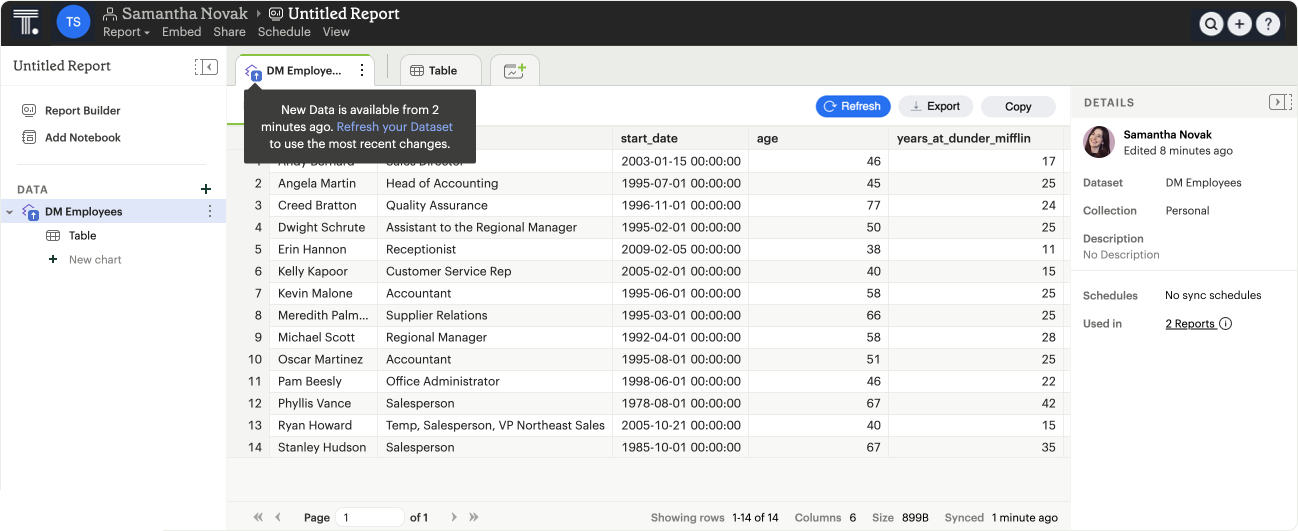Open the help question mark icon
Viewport: 1298px width, 531px height.
pyautogui.click(x=1267, y=24)
